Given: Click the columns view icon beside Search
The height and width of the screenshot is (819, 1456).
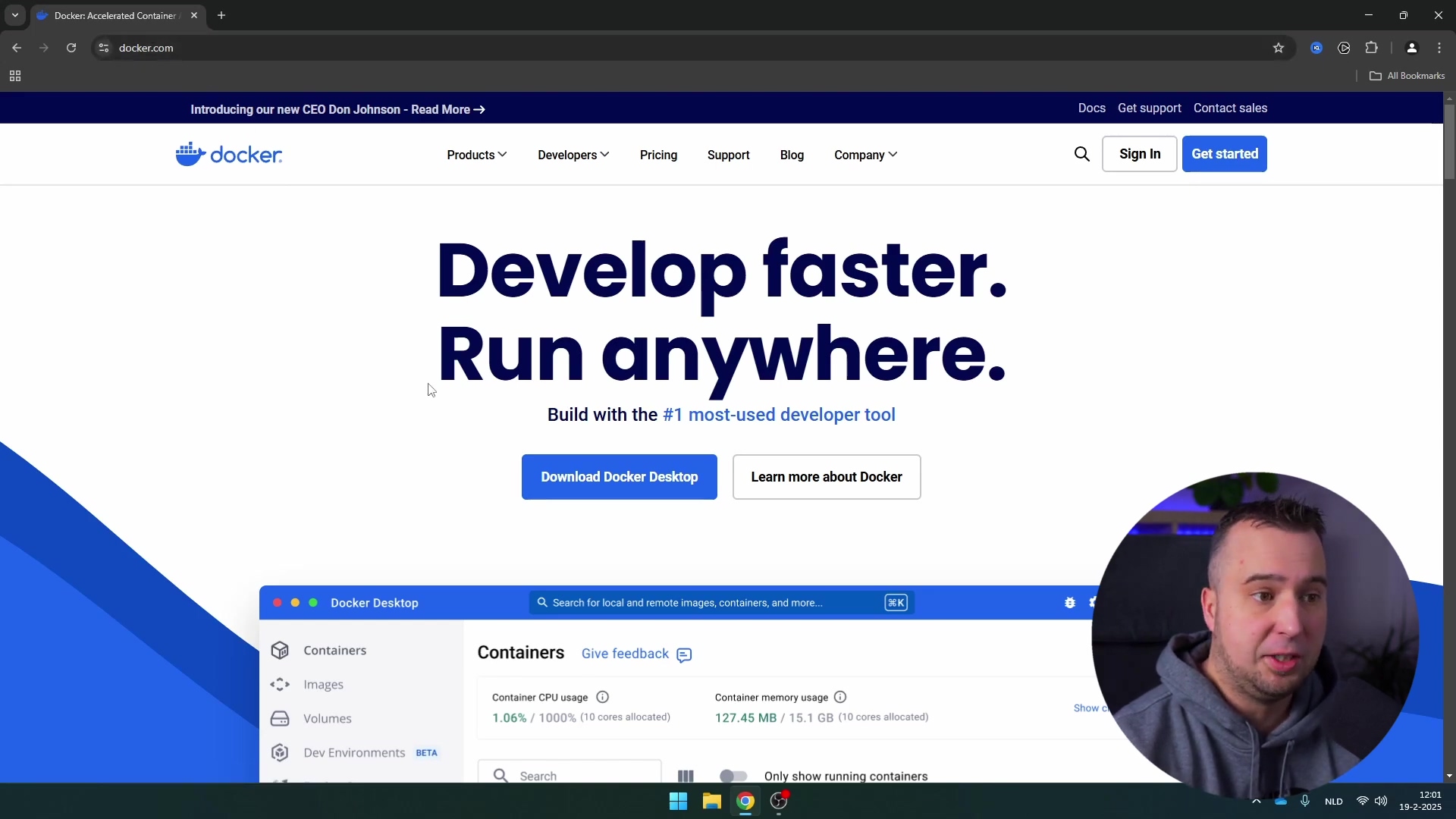Looking at the screenshot, I should [x=686, y=776].
